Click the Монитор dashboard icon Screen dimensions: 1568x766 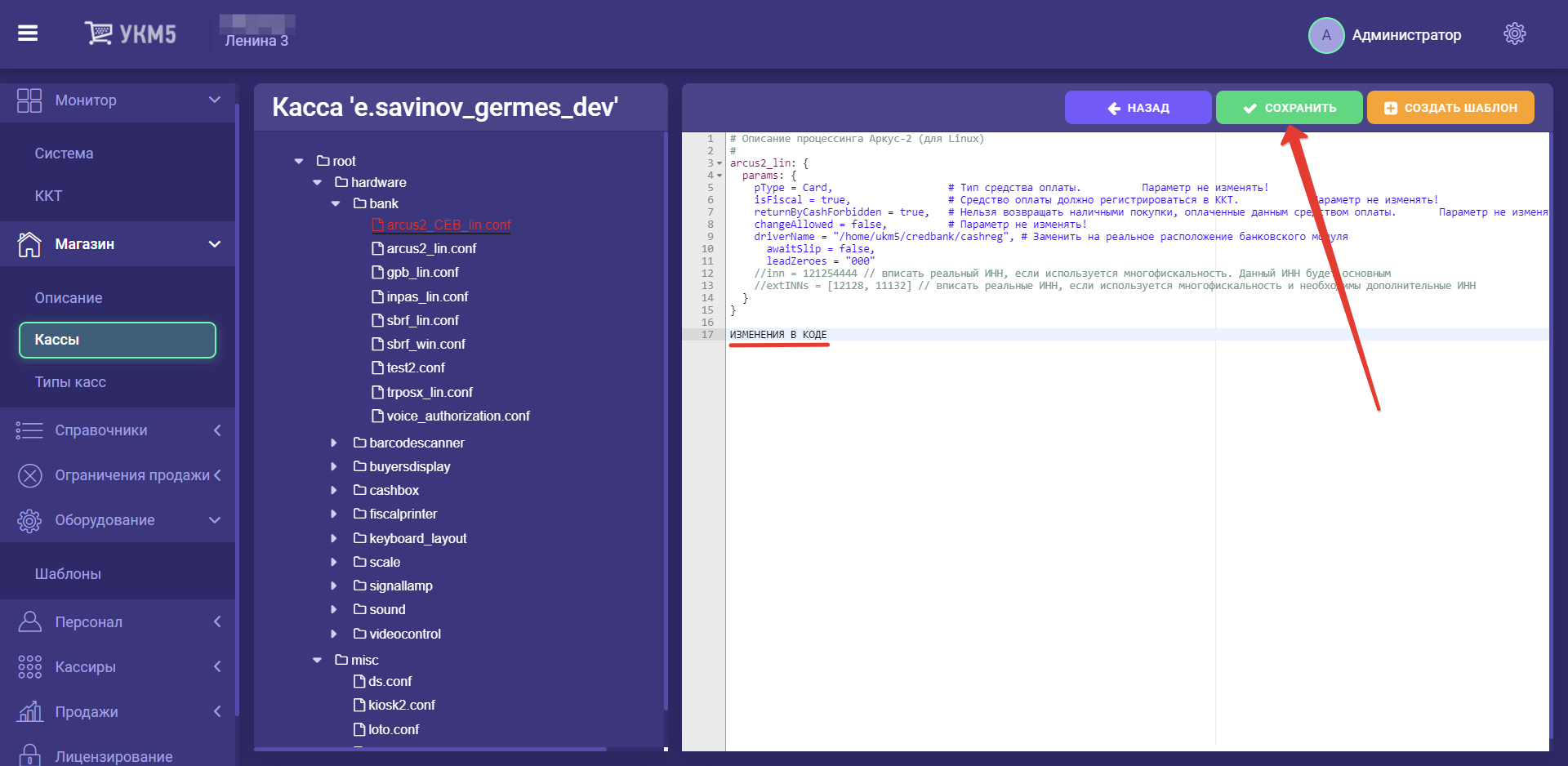(29, 100)
